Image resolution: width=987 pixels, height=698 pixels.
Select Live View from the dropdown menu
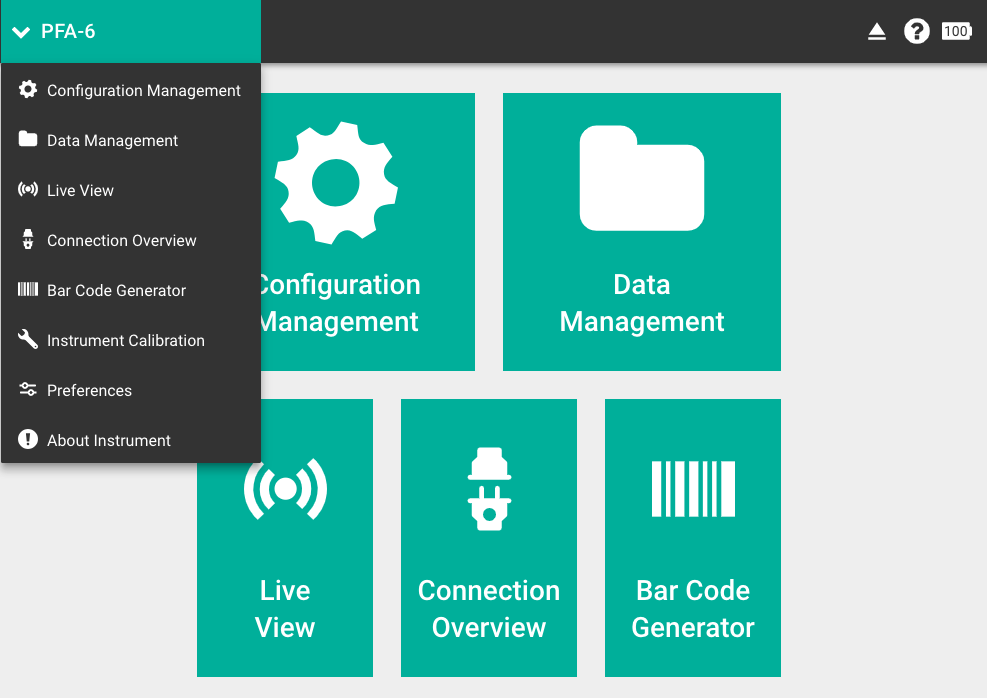click(80, 190)
